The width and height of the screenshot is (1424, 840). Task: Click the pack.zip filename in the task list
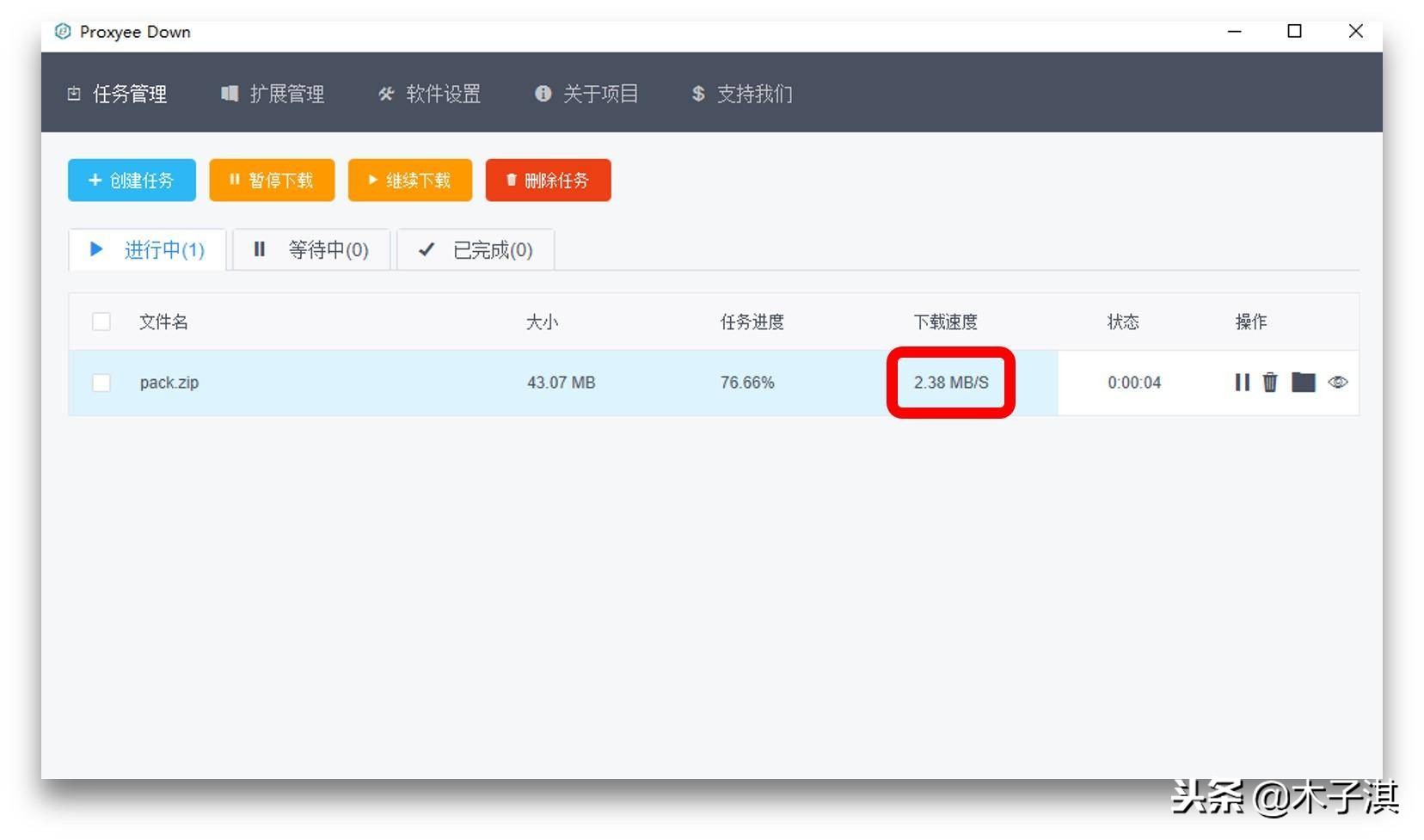[x=169, y=383]
